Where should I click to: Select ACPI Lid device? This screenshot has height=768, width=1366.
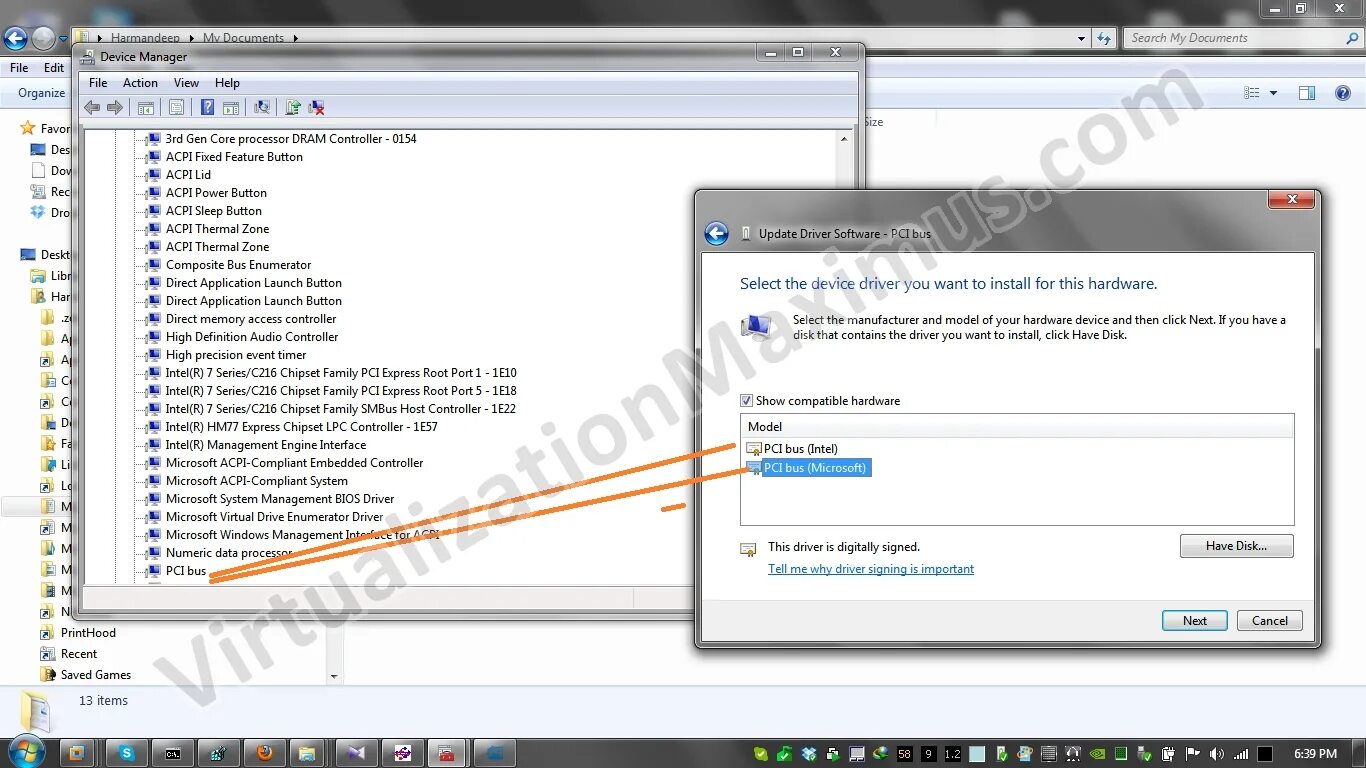pyautogui.click(x=188, y=175)
